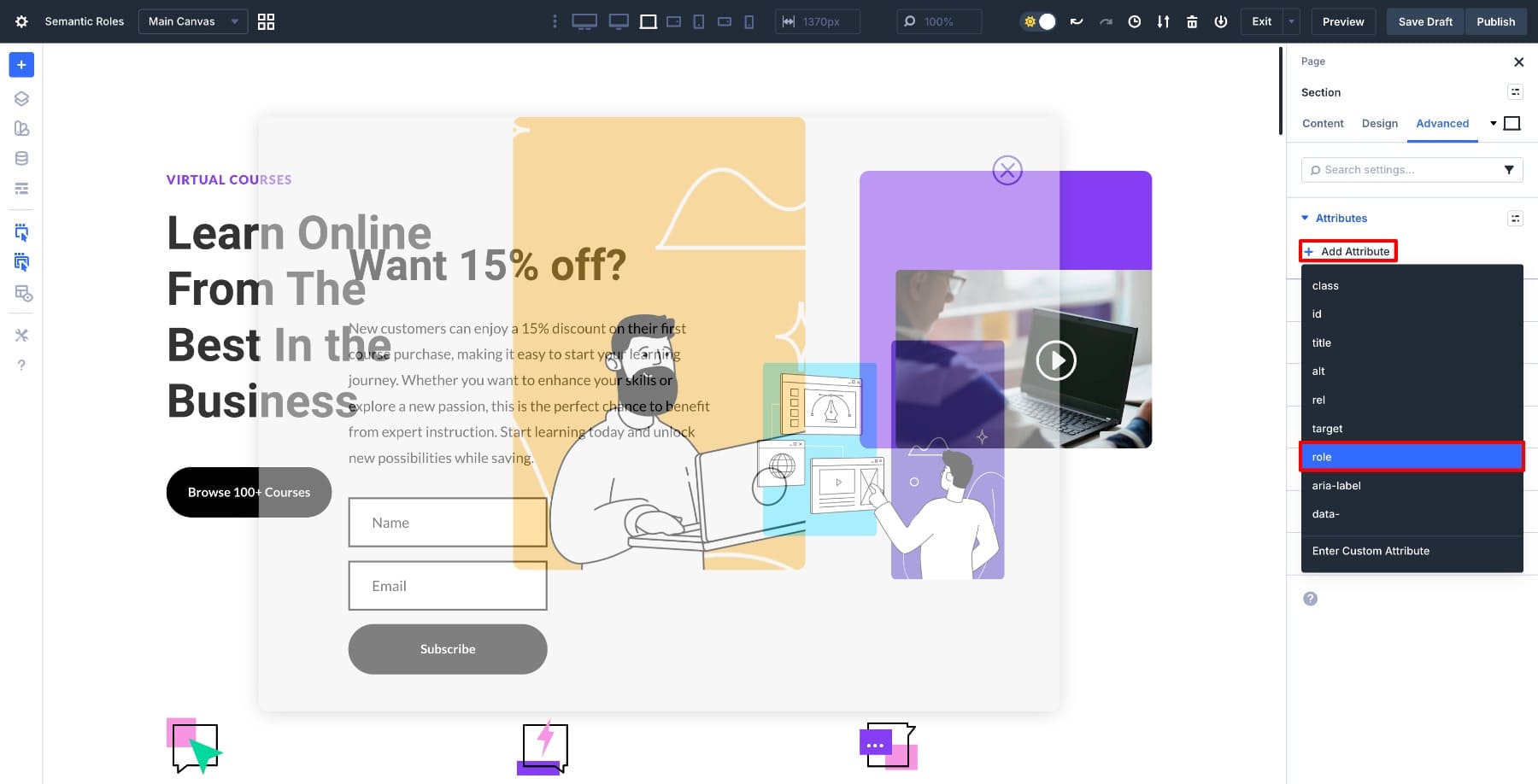Open the wrench tools icon in sidebar
Viewport: 1538px width, 784px height.
pos(21,335)
